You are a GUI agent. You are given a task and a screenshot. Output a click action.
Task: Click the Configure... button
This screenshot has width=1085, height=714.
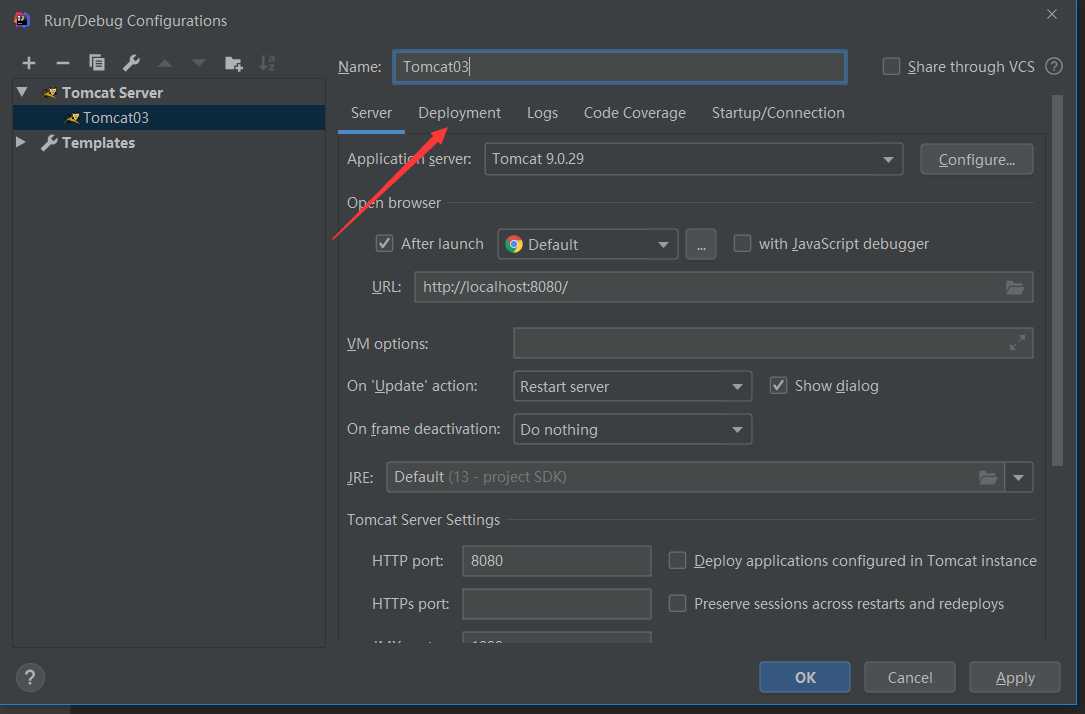976,159
